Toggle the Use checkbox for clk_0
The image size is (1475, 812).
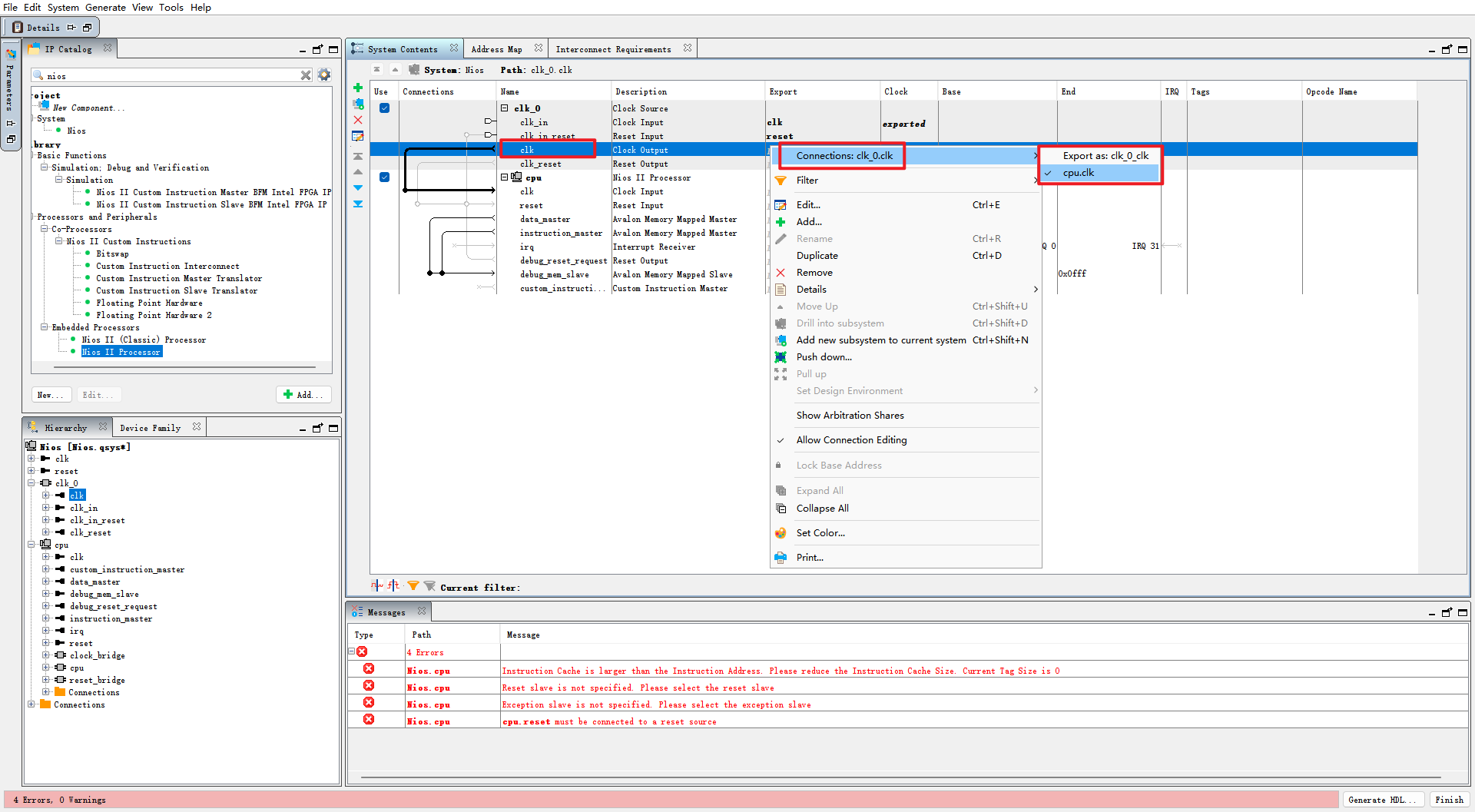click(x=384, y=108)
